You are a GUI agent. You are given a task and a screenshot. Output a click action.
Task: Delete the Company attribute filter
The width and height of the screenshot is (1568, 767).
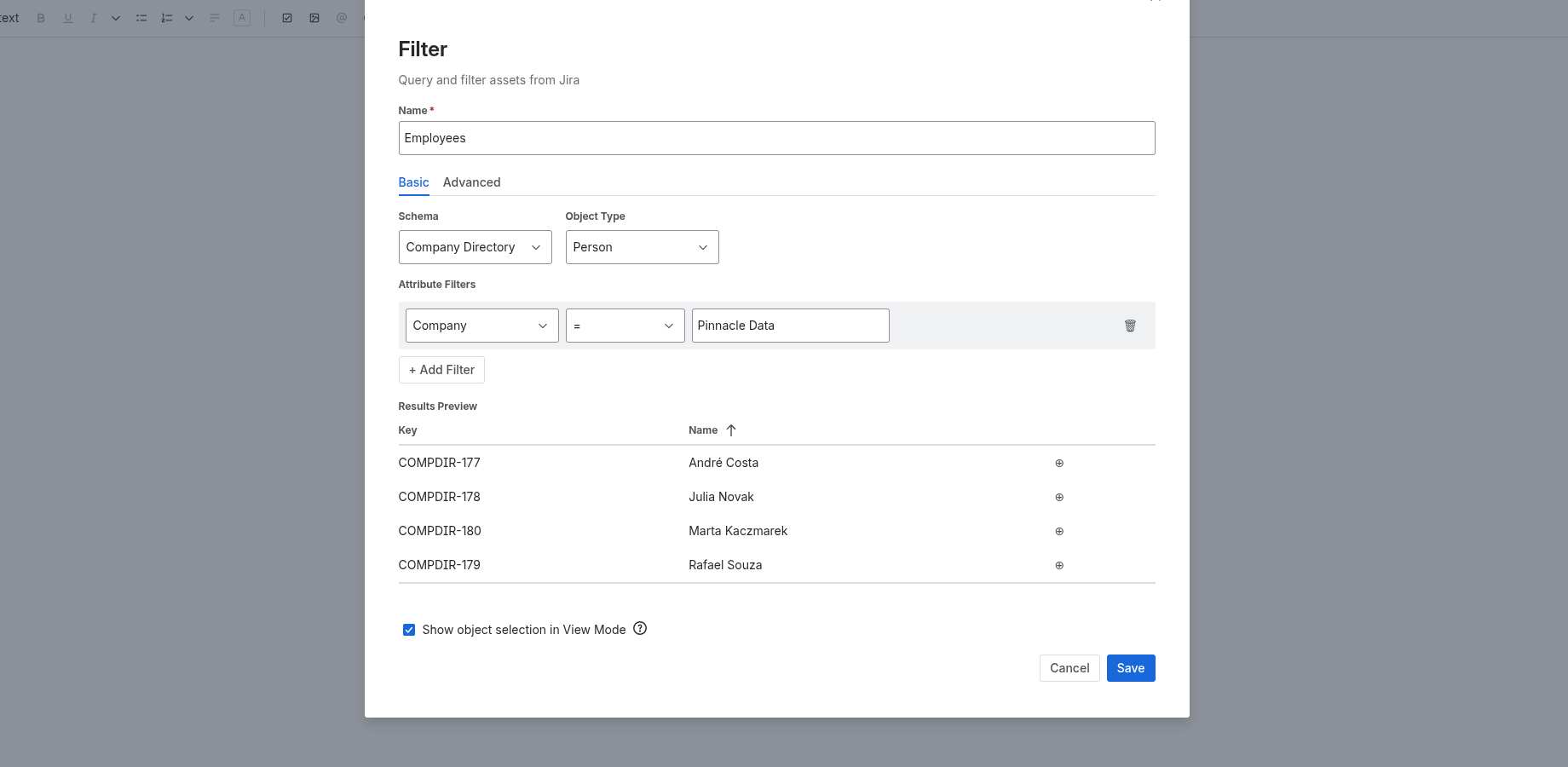click(x=1130, y=326)
